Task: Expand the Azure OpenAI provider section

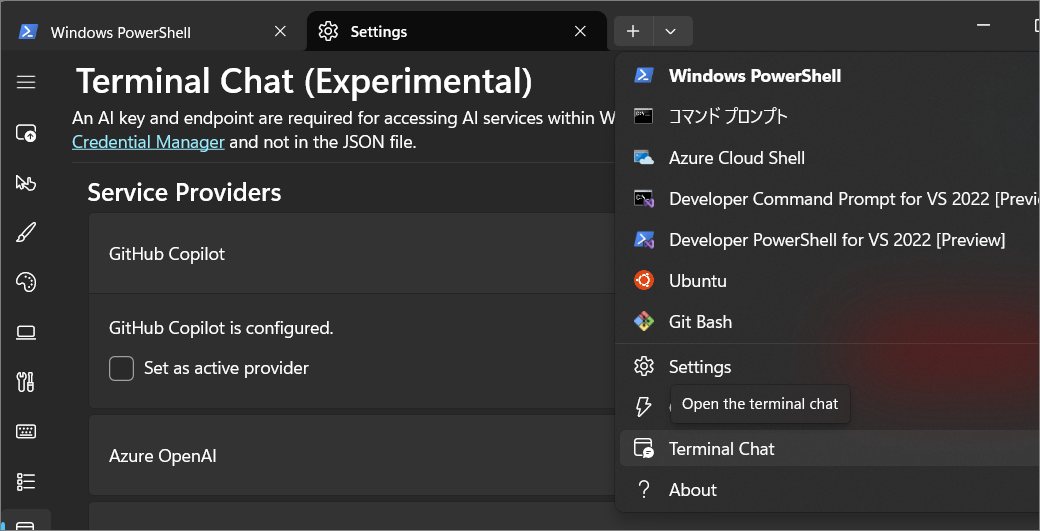Action: tap(350, 456)
